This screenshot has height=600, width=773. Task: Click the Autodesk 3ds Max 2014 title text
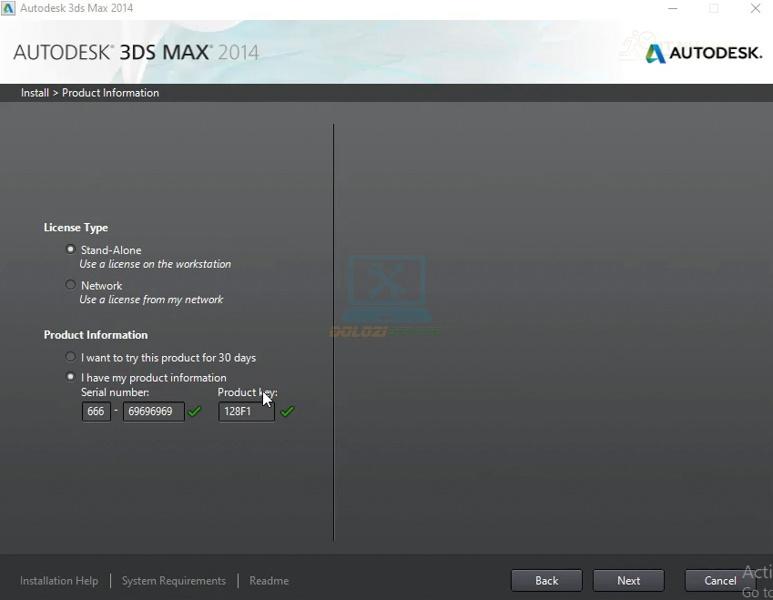76,8
